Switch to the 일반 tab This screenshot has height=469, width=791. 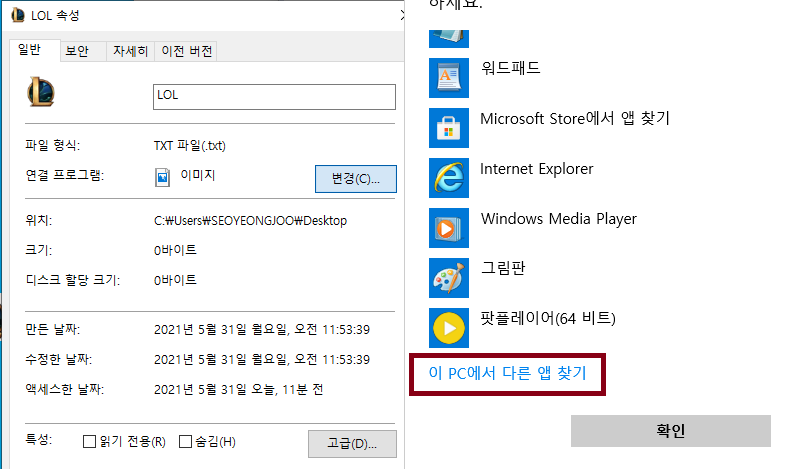point(35,50)
